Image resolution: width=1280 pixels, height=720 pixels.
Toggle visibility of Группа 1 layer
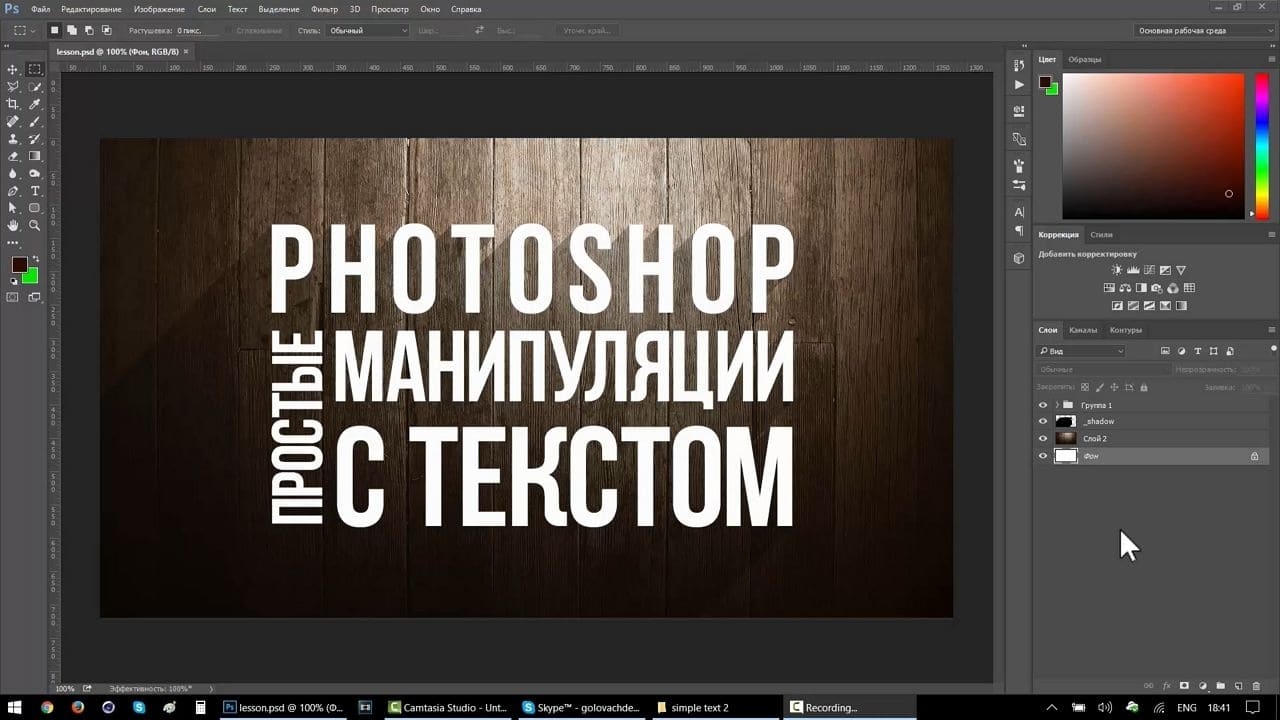pos(1043,405)
